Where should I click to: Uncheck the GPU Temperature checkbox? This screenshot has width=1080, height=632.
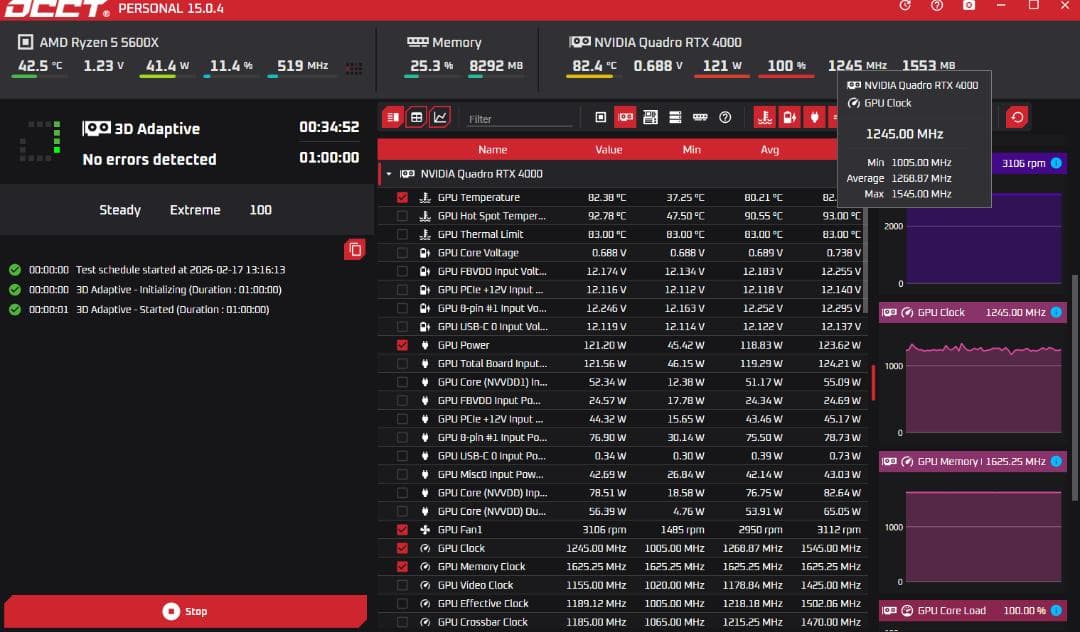(x=402, y=198)
